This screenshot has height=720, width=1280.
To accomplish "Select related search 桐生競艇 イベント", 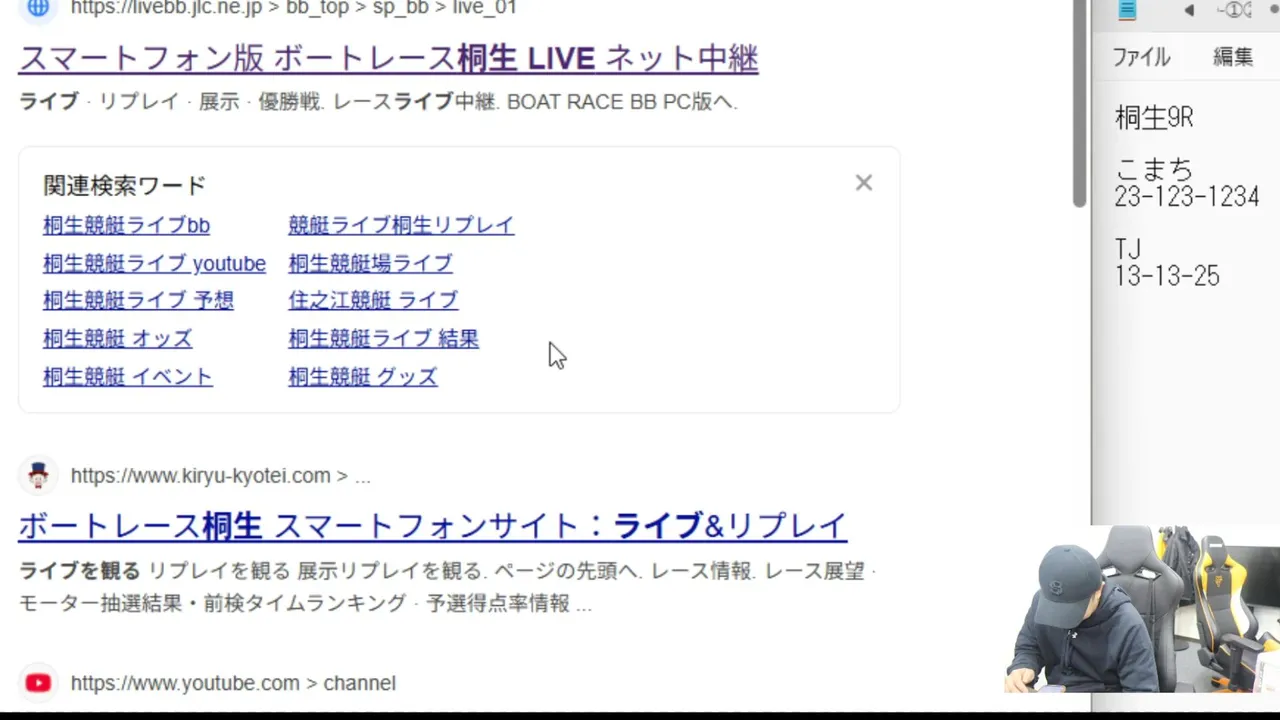I will pyautogui.click(x=128, y=377).
